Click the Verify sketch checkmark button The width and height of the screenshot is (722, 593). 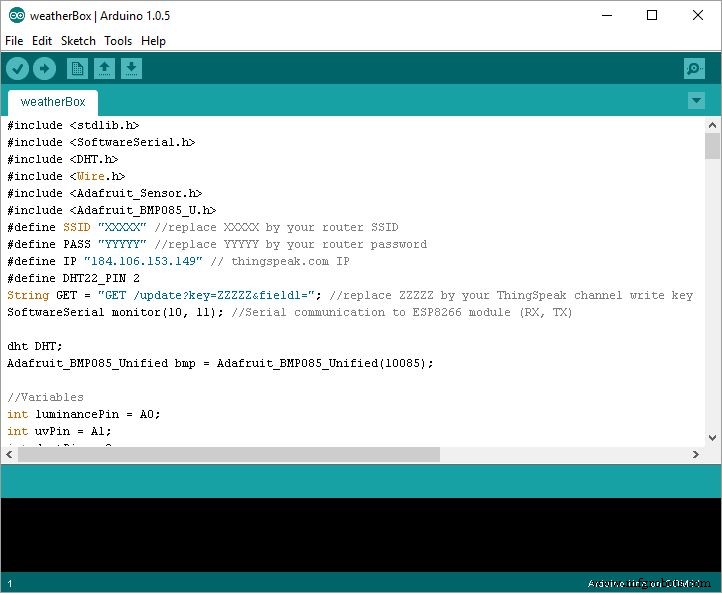(18, 68)
